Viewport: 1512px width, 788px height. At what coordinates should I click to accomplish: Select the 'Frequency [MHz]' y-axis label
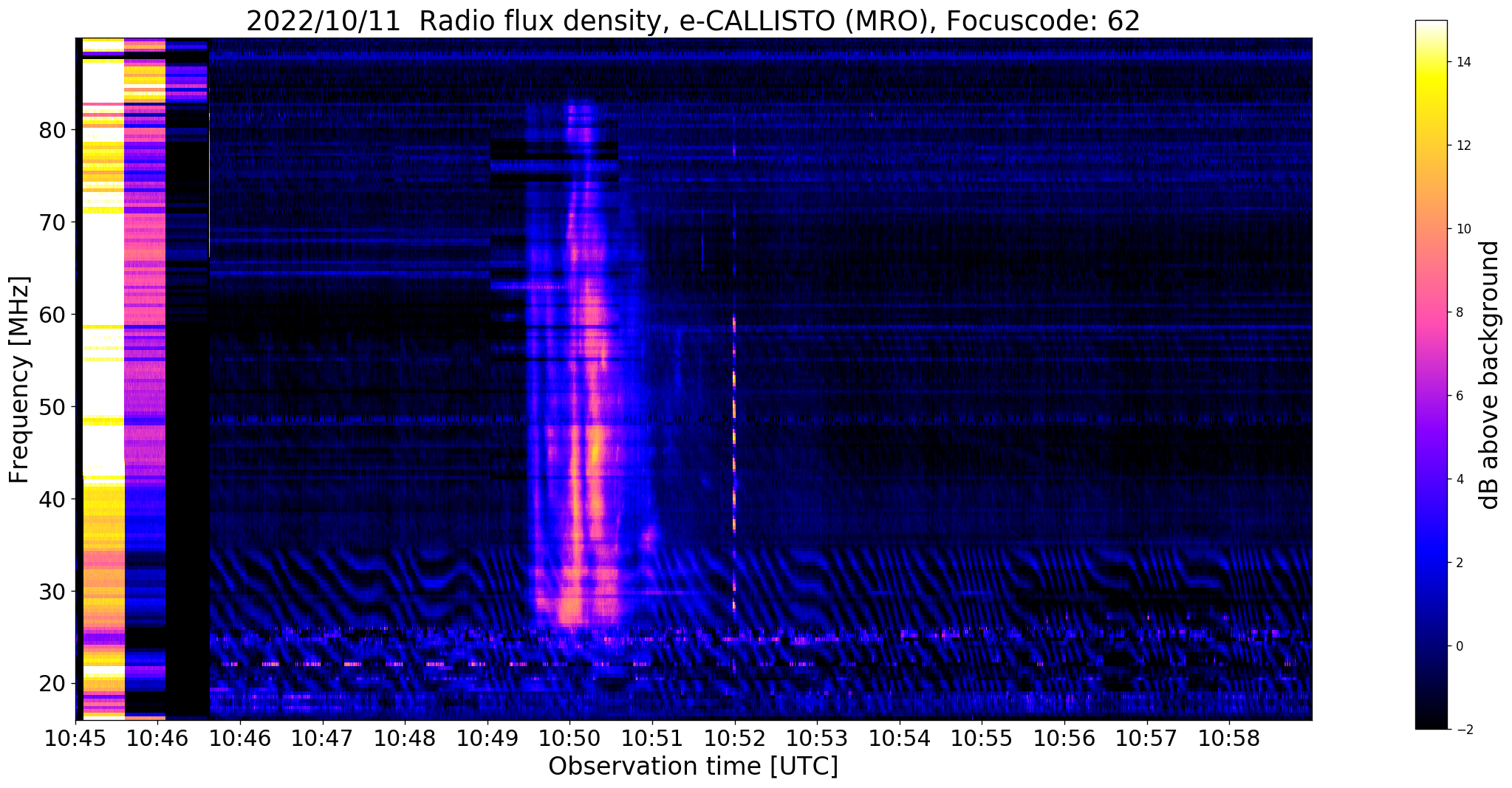coord(20,380)
